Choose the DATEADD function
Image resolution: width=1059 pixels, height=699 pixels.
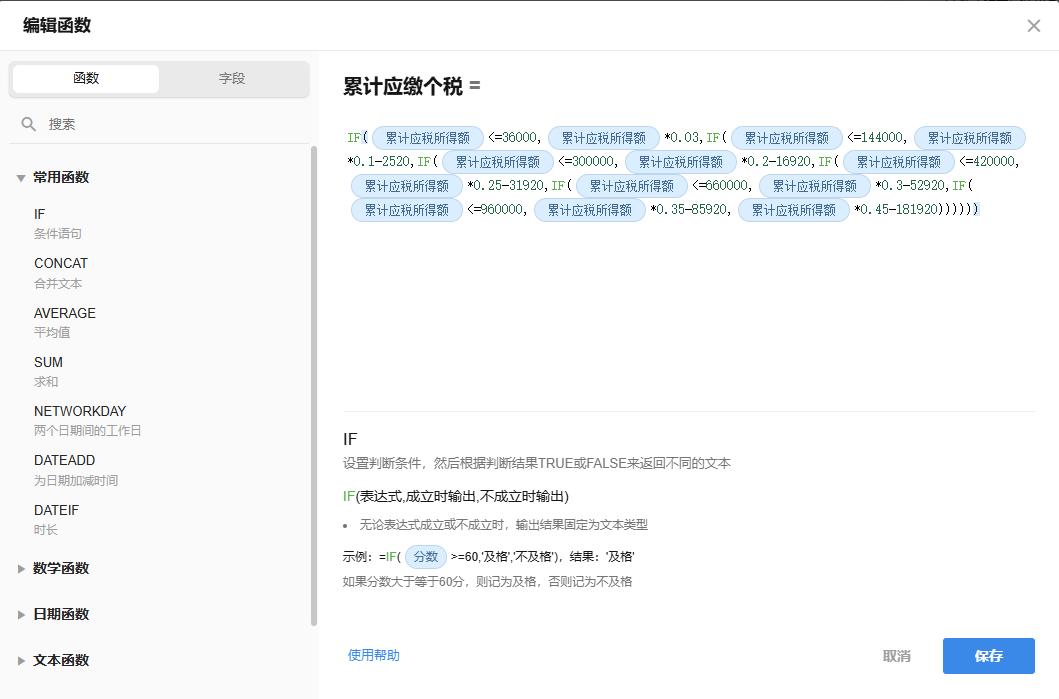[x=64, y=460]
